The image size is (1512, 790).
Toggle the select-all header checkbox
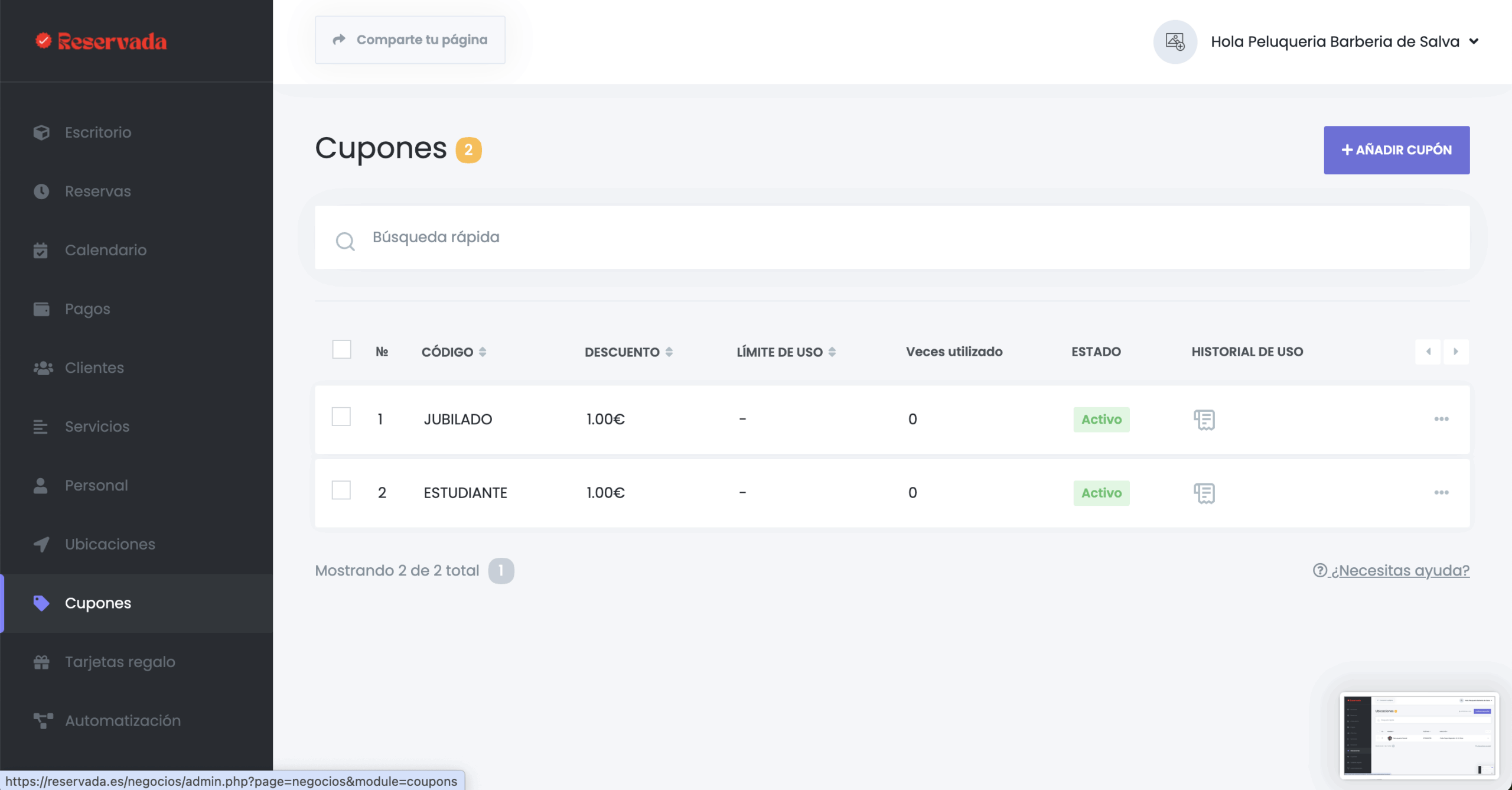click(x=341, y=350)
